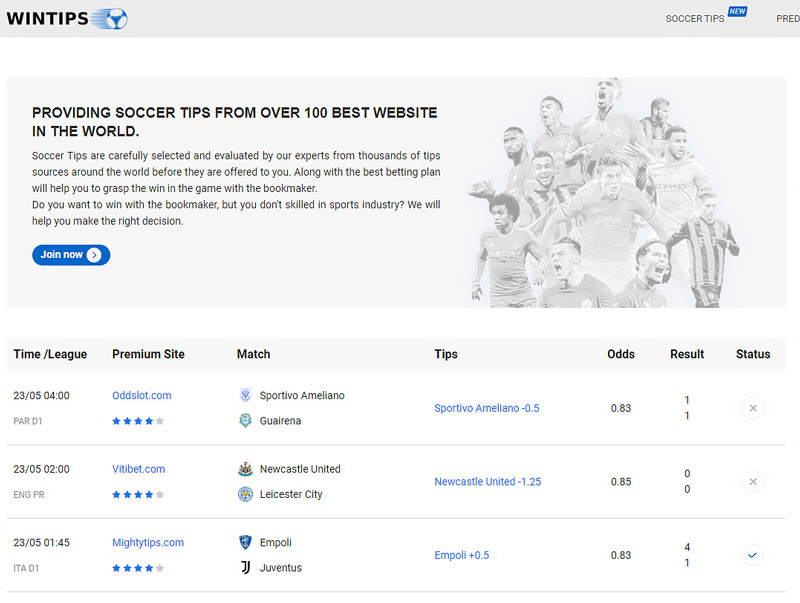Click the lost X status icon for Sportivo Ameliano

coord(753,408)
